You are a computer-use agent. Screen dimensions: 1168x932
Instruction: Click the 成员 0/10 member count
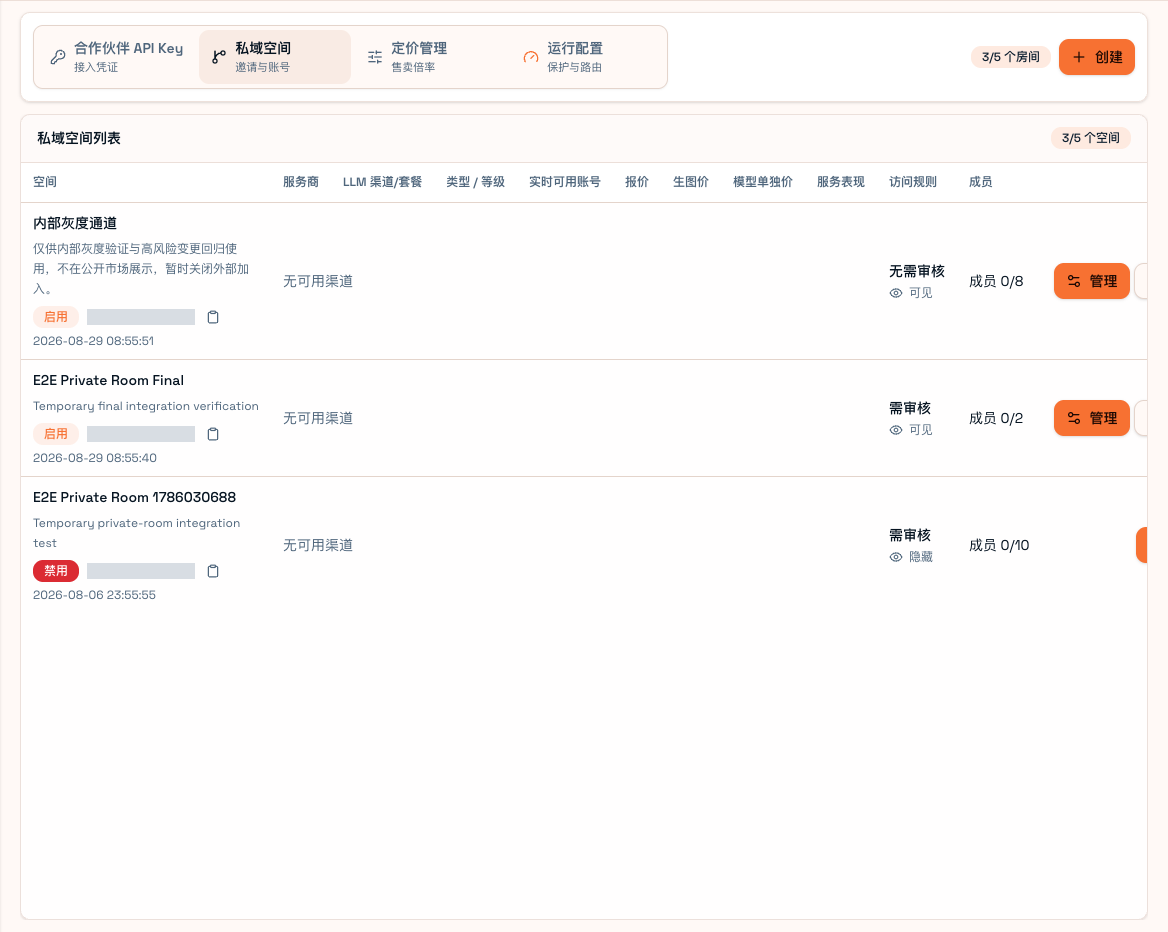click(x=999, y=545)
